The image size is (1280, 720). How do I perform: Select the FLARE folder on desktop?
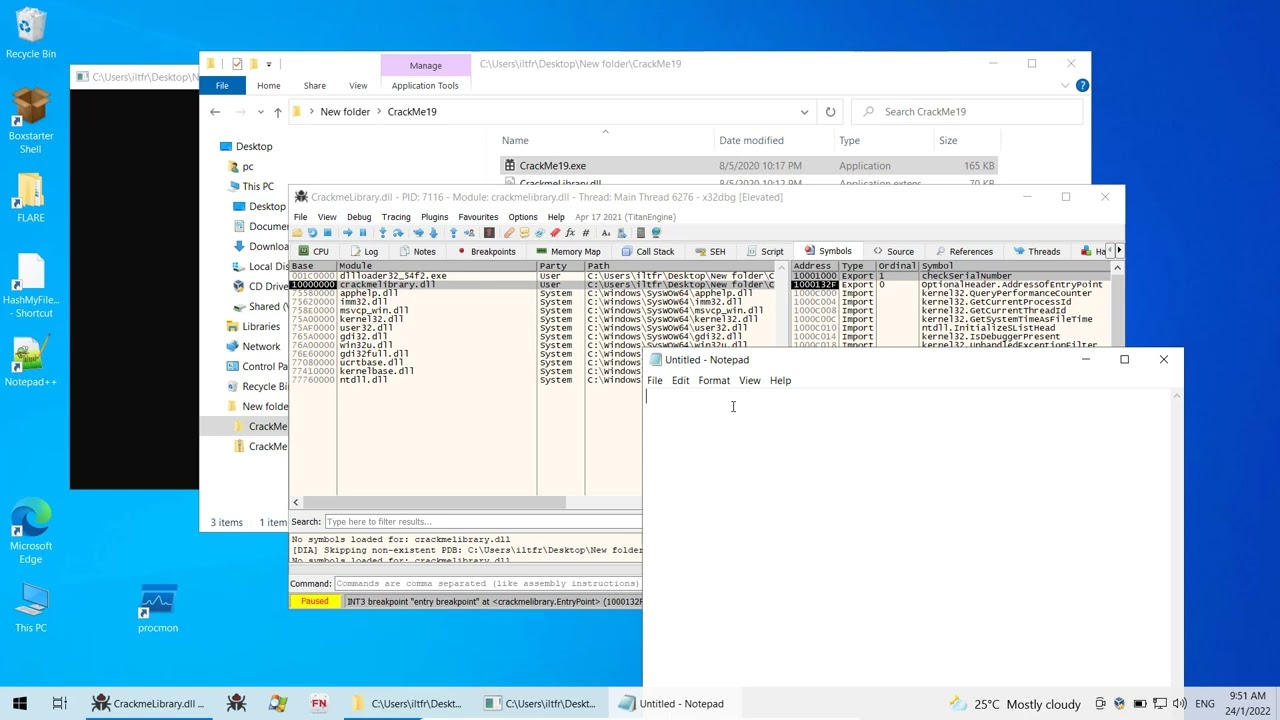[30, 197]
